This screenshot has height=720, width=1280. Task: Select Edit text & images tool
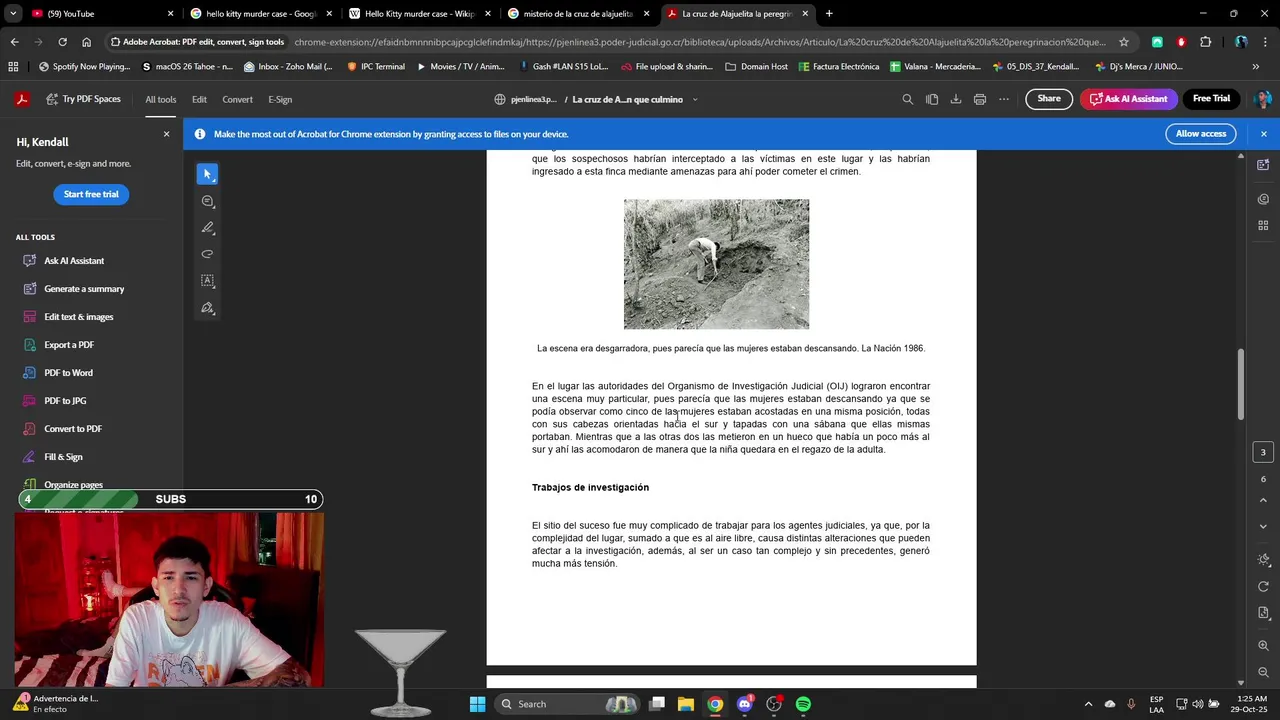tap(79, 317)
